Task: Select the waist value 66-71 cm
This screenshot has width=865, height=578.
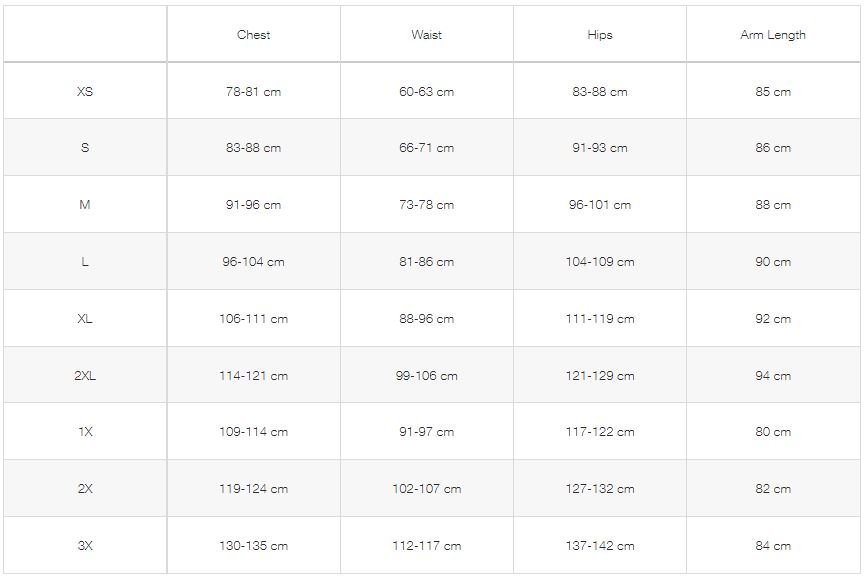Action: pyautogui.click(x=426, y=148)
